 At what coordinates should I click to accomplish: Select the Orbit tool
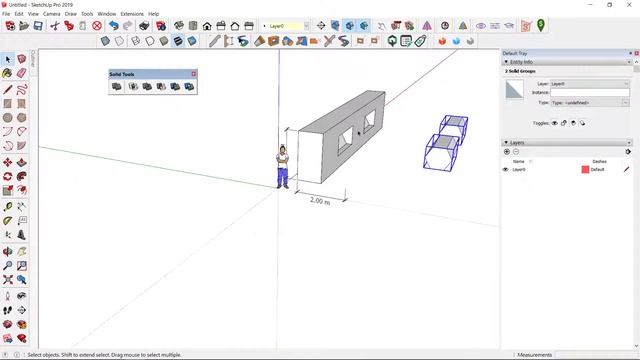click(x=7, y=251)
